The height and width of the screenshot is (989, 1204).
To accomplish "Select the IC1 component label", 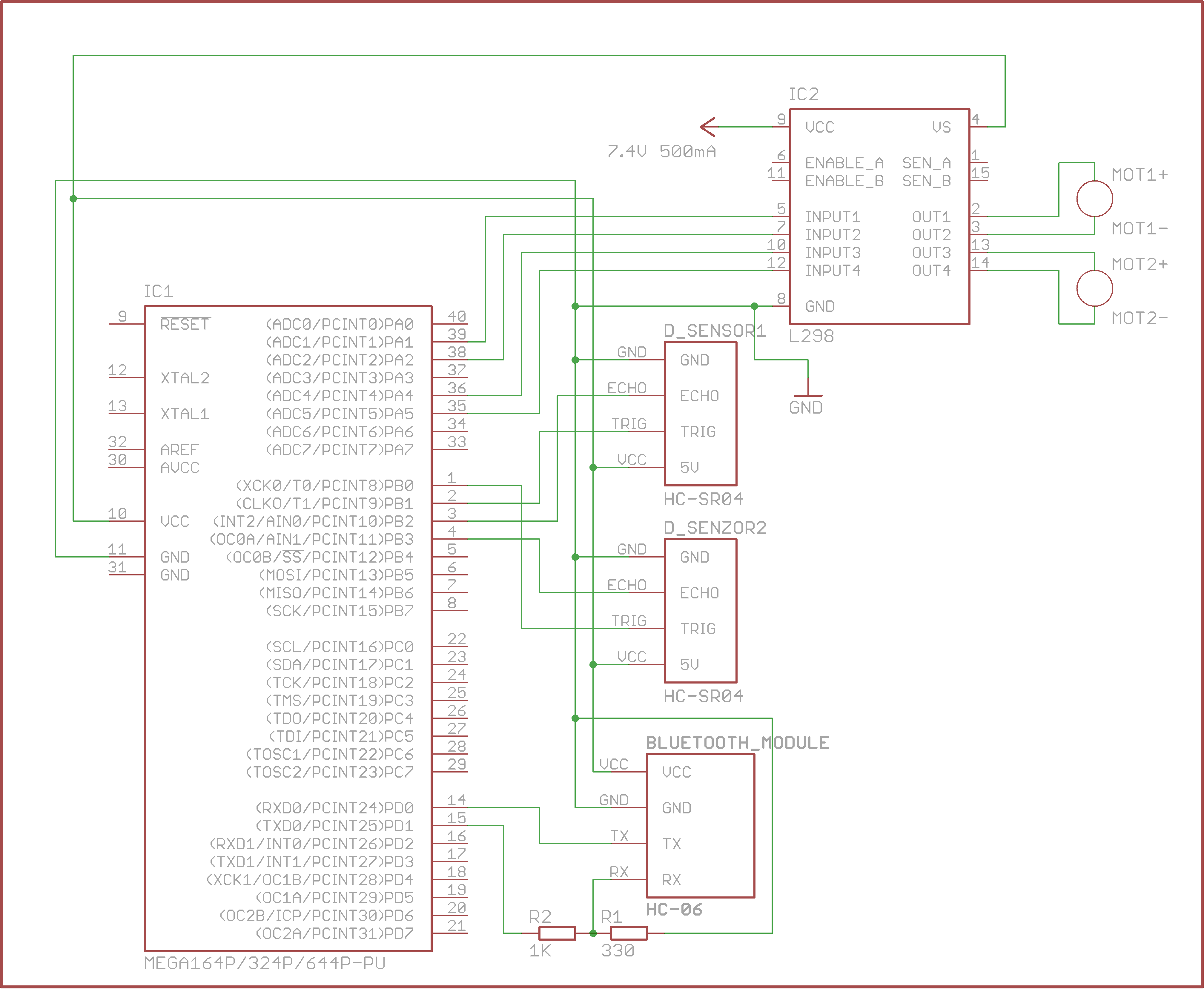I will point(158,291).
